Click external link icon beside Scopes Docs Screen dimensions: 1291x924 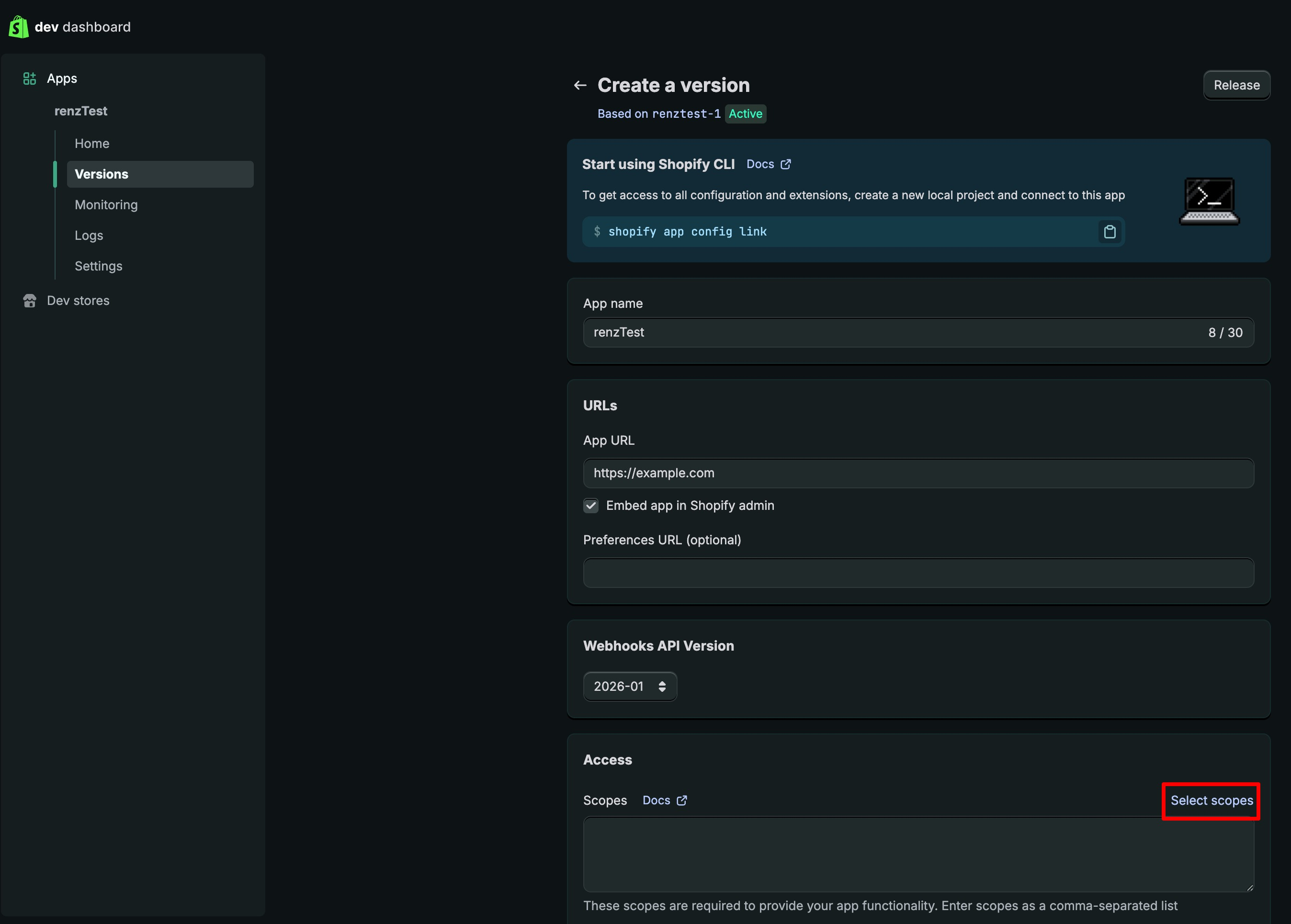click(681, 800)
